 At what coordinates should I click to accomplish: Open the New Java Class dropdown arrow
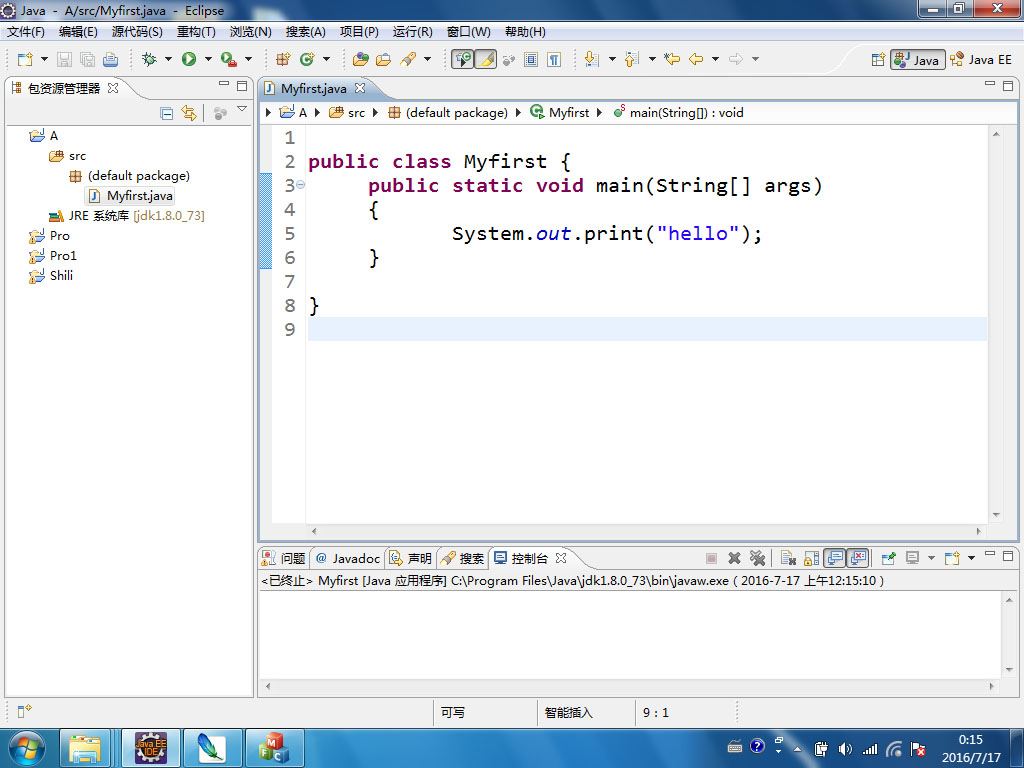327,59
